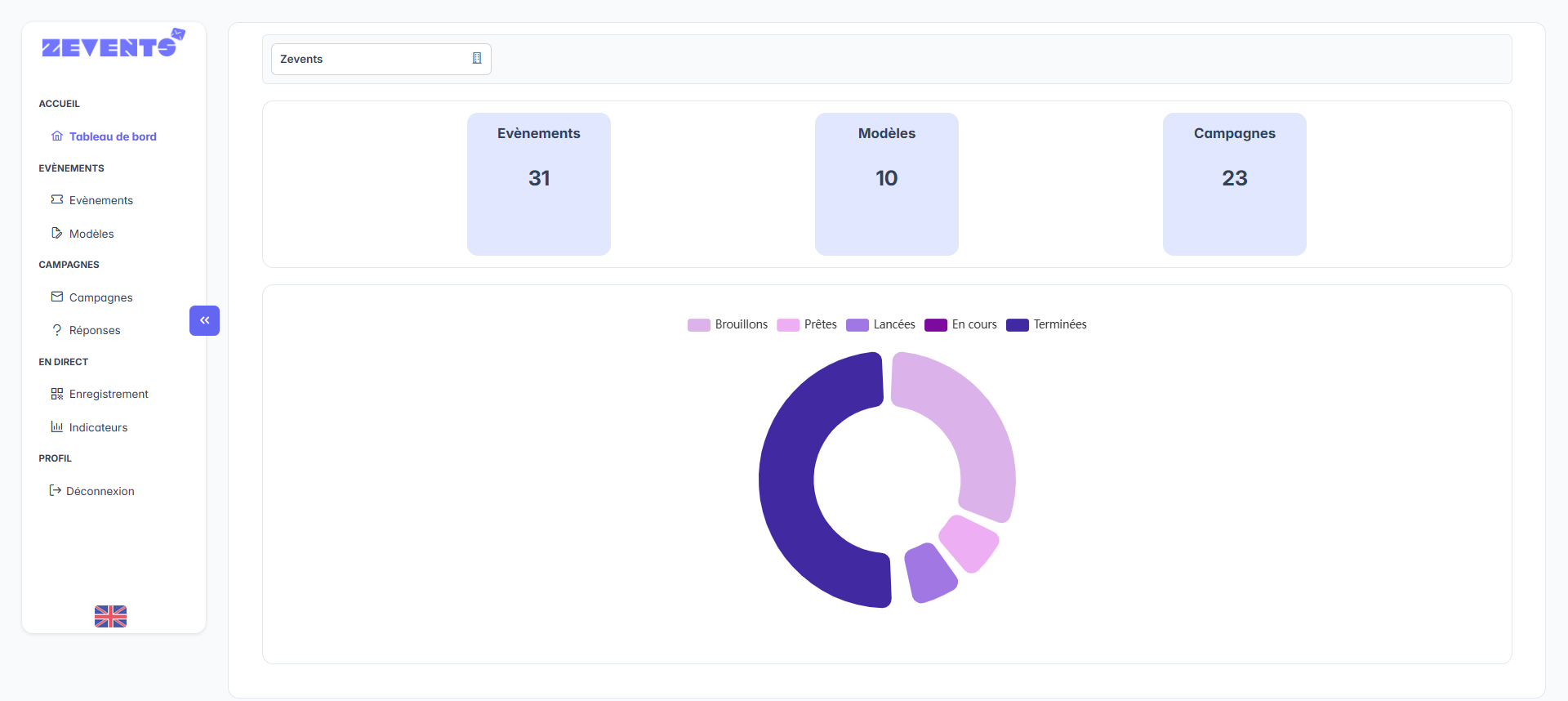The width and height of the screenshot is (1568, 701).
Task: Click the Lancées color swatch in legend
Action: (x=857, y=325)
